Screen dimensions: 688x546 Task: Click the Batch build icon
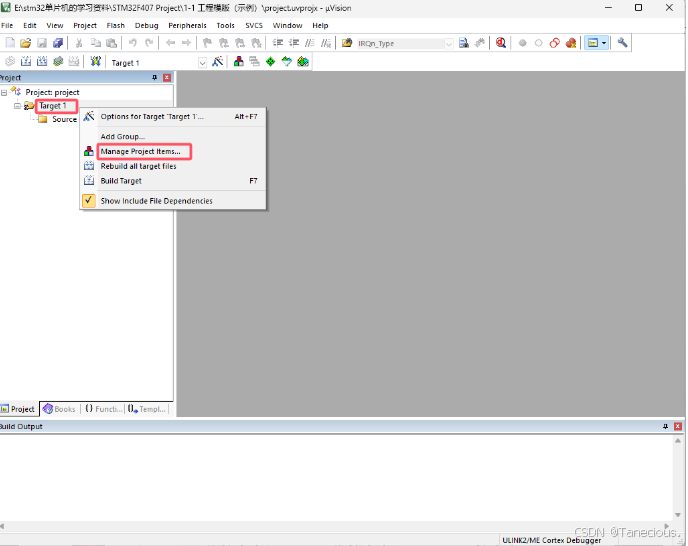pyautogui.click(x=58, y=61)
